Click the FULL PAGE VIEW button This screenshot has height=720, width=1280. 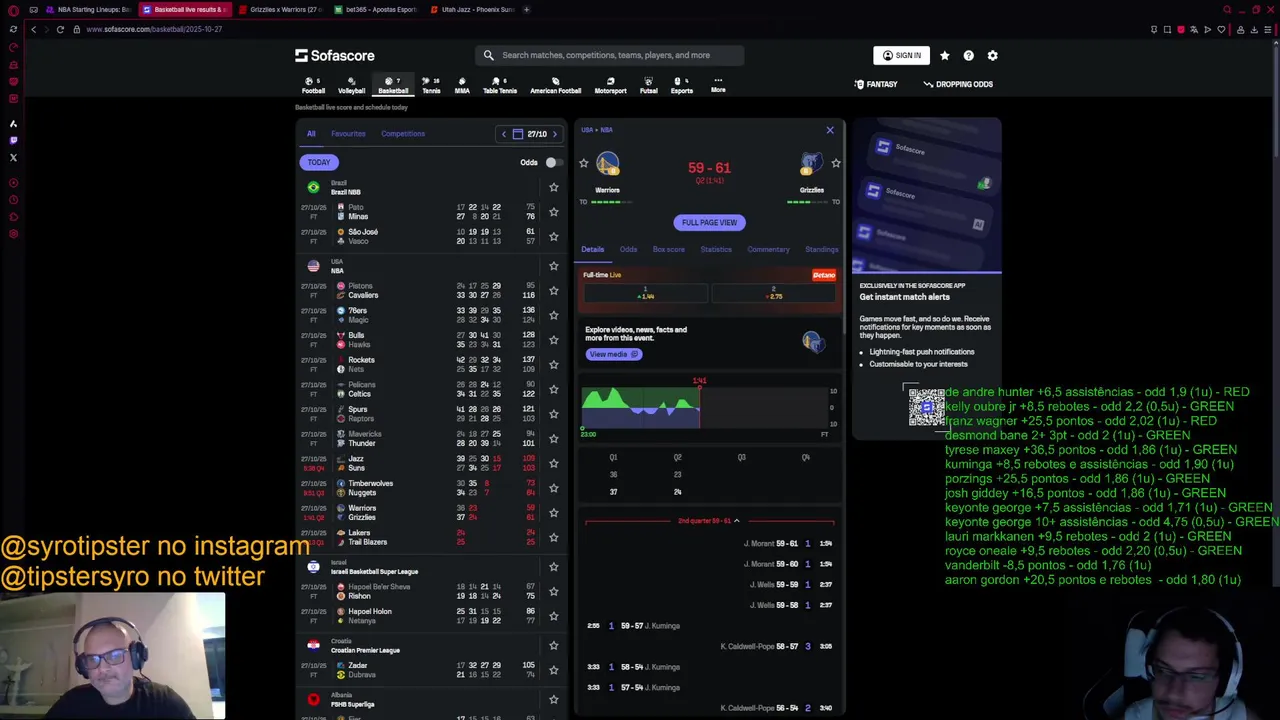pyautogui.click(x=709, y=222)
